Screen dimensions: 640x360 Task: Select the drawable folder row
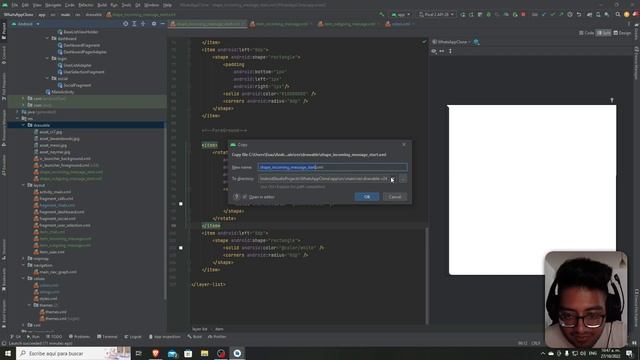point(86,125)
